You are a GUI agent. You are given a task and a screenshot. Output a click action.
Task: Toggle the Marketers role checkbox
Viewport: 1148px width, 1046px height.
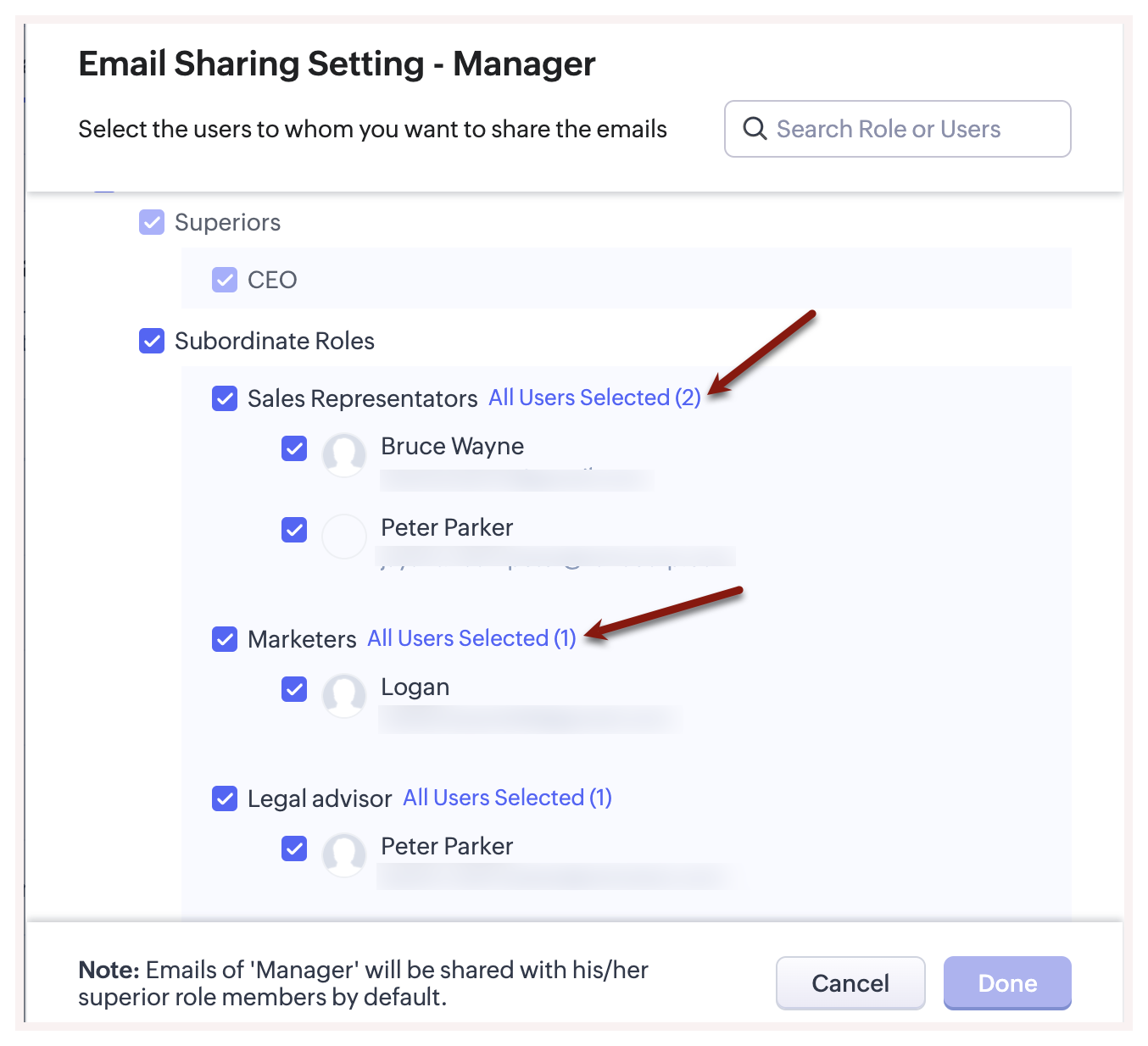[225, 639]
